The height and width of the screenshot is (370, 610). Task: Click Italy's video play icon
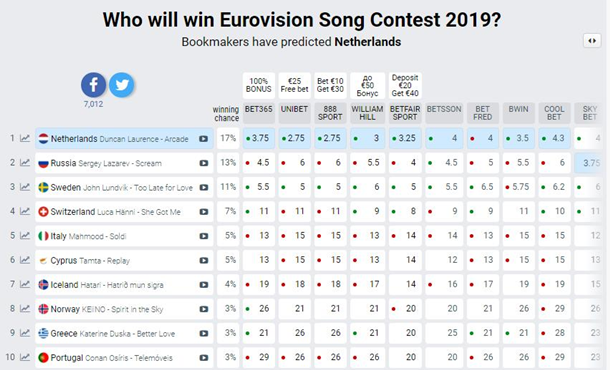tap(203, 236)
